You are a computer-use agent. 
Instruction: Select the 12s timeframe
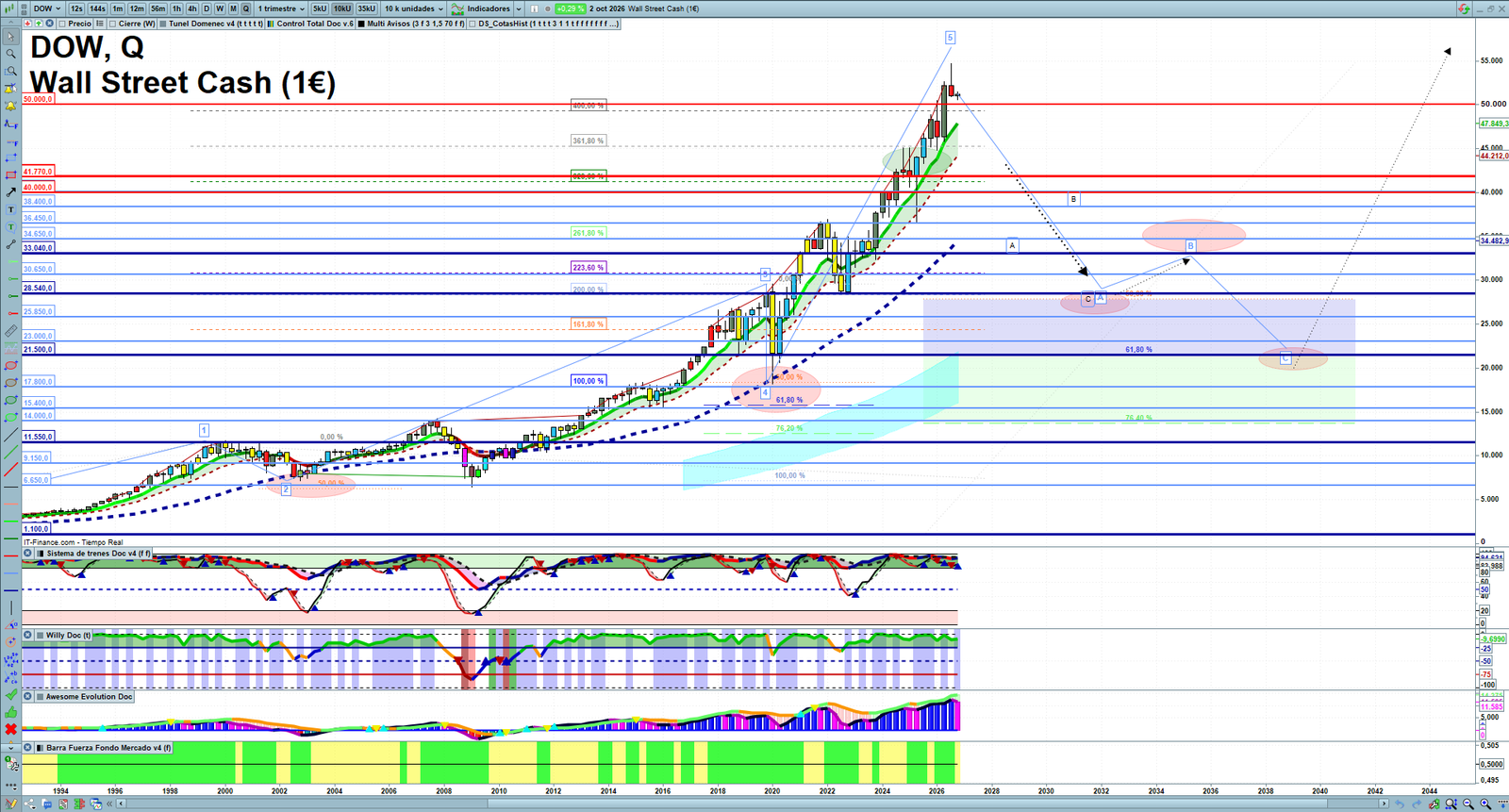[76, 8]
